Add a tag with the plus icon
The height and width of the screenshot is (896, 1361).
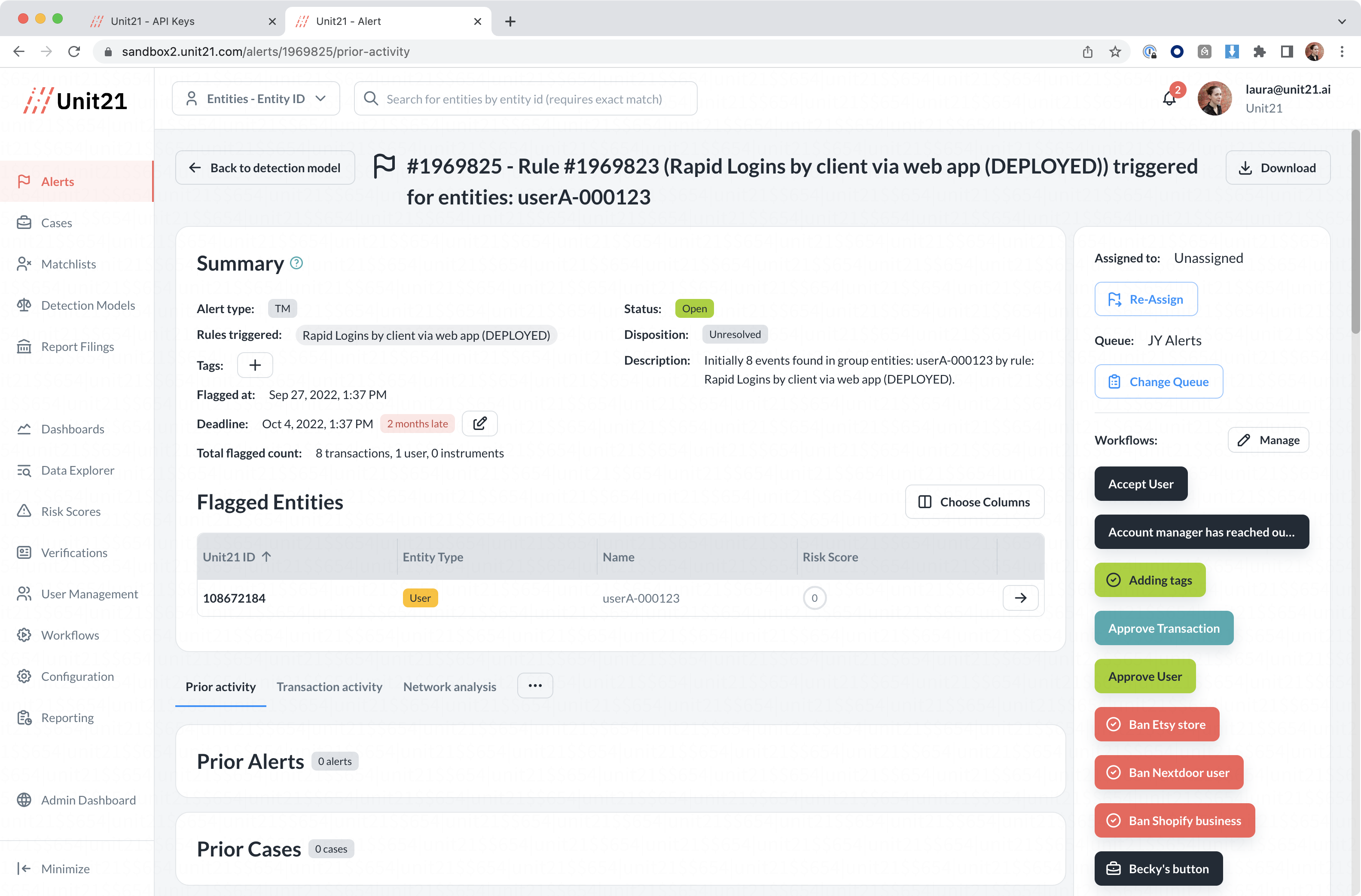pos(255,366)
